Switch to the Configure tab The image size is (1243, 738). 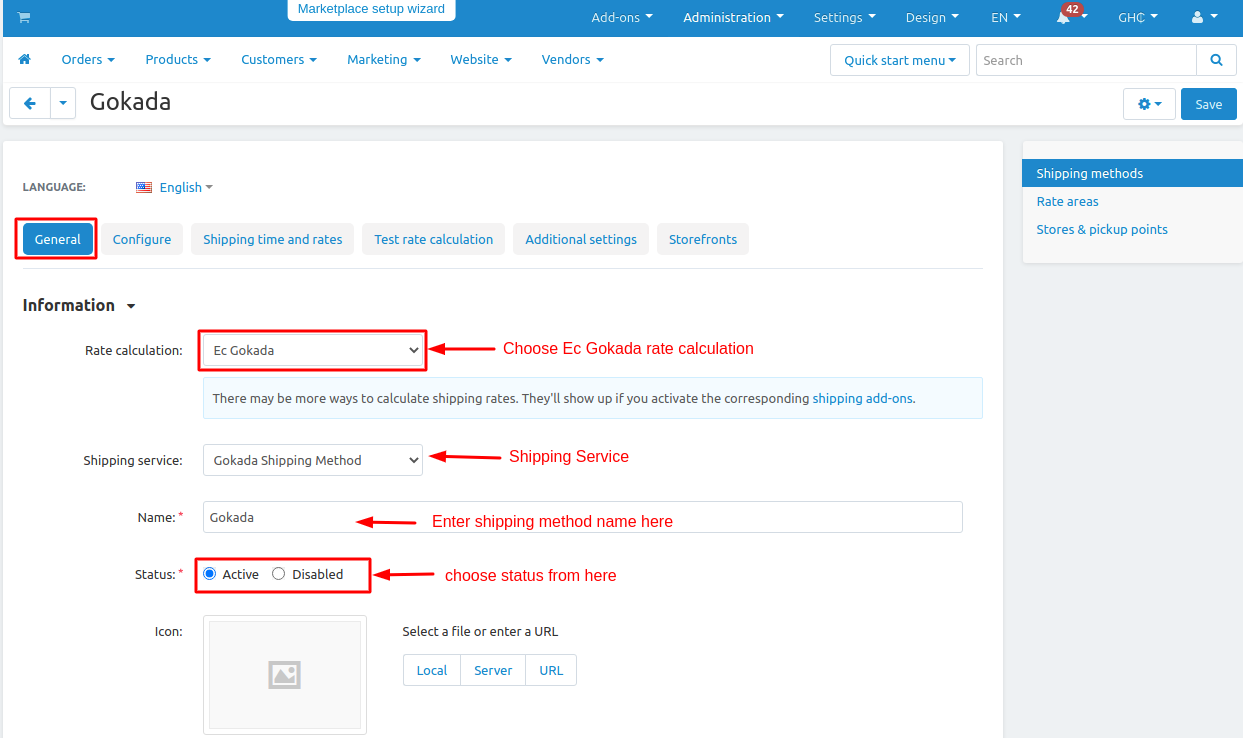142,239
